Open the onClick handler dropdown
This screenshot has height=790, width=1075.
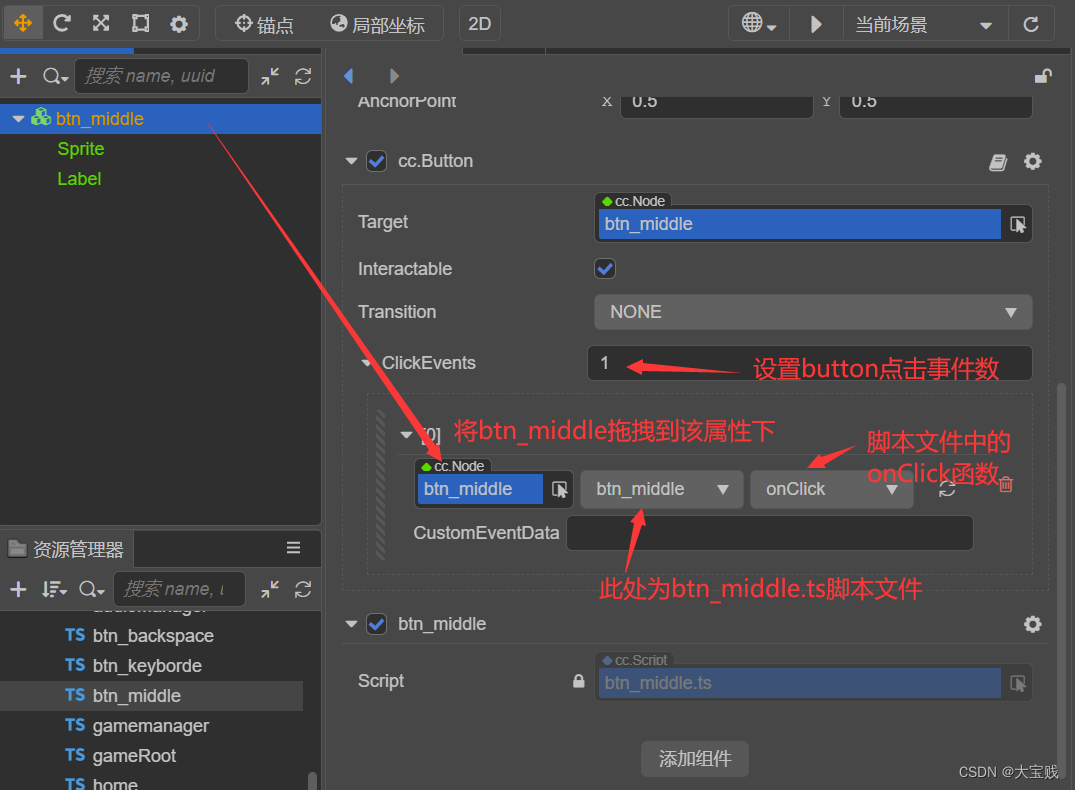pos(831,489)
